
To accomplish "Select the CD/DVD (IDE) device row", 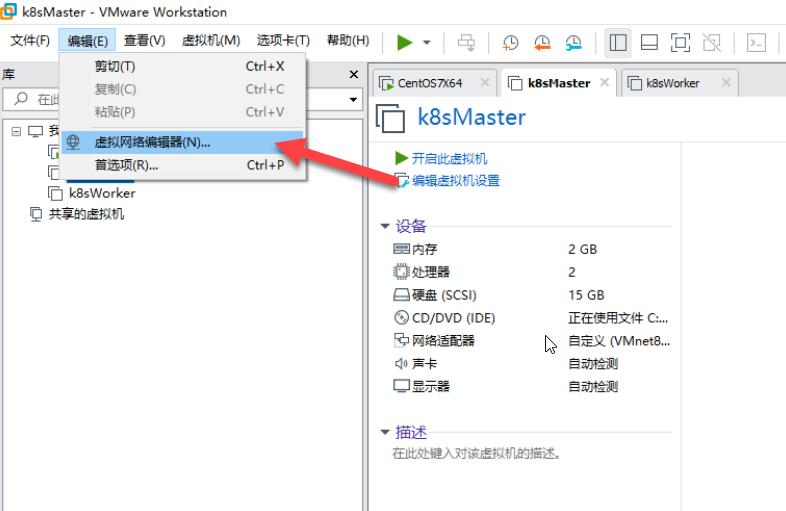I will click(x=531, y=318).
